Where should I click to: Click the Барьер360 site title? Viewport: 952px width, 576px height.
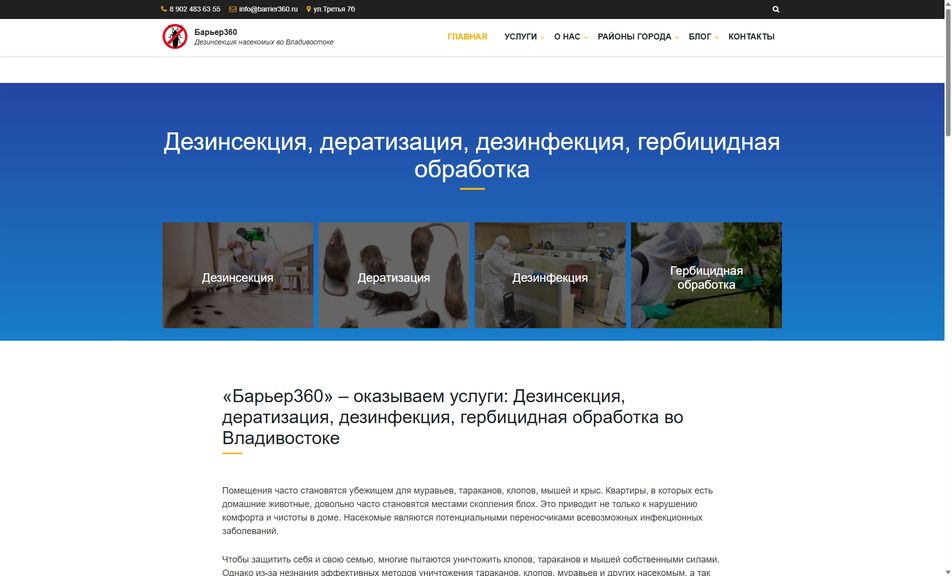point(216,32)
